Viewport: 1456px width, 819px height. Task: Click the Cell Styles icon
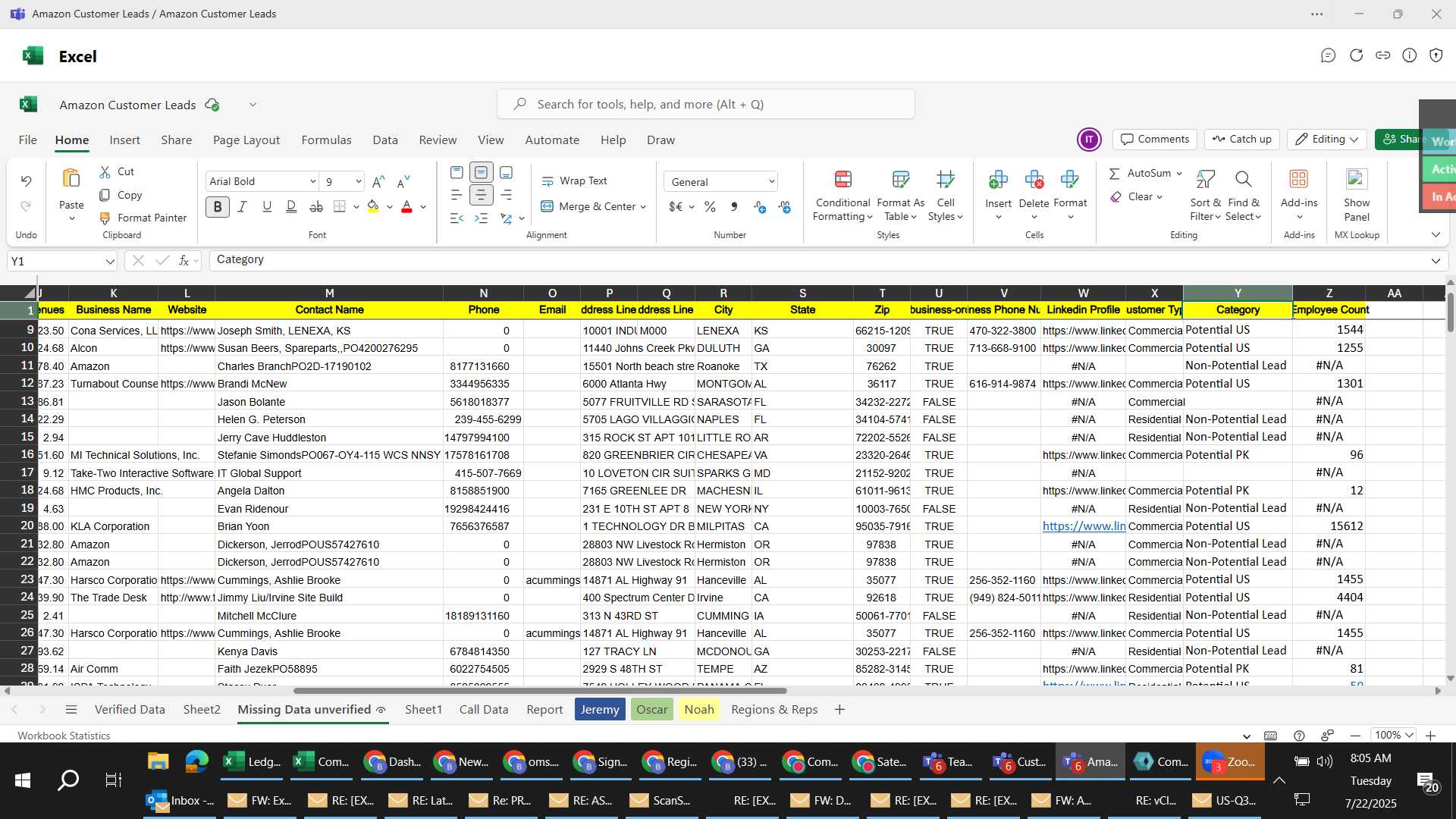tap(945, 180)
